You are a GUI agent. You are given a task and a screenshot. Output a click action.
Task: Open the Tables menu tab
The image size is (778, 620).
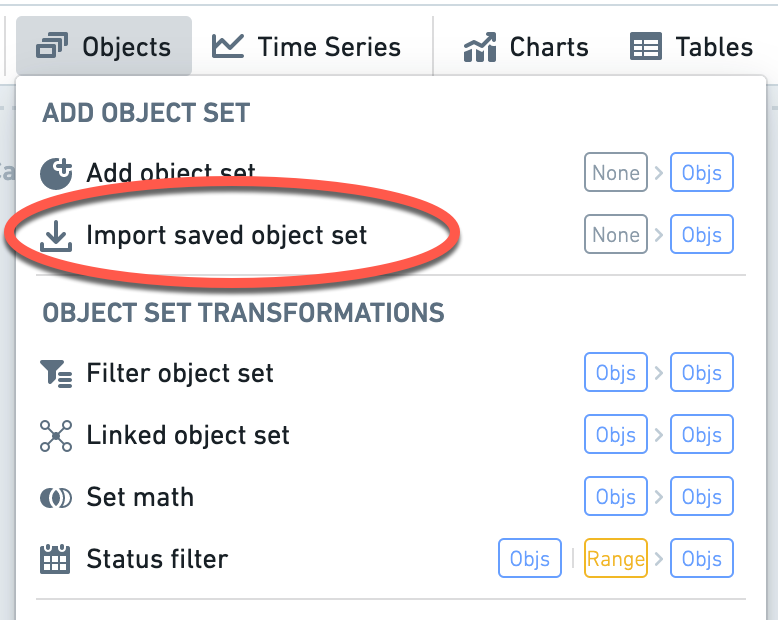[x=691, y=47]
